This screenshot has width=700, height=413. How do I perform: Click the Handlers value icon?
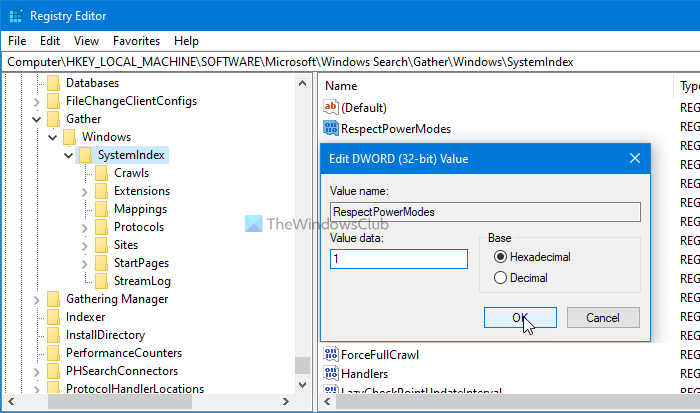(331, 373)
